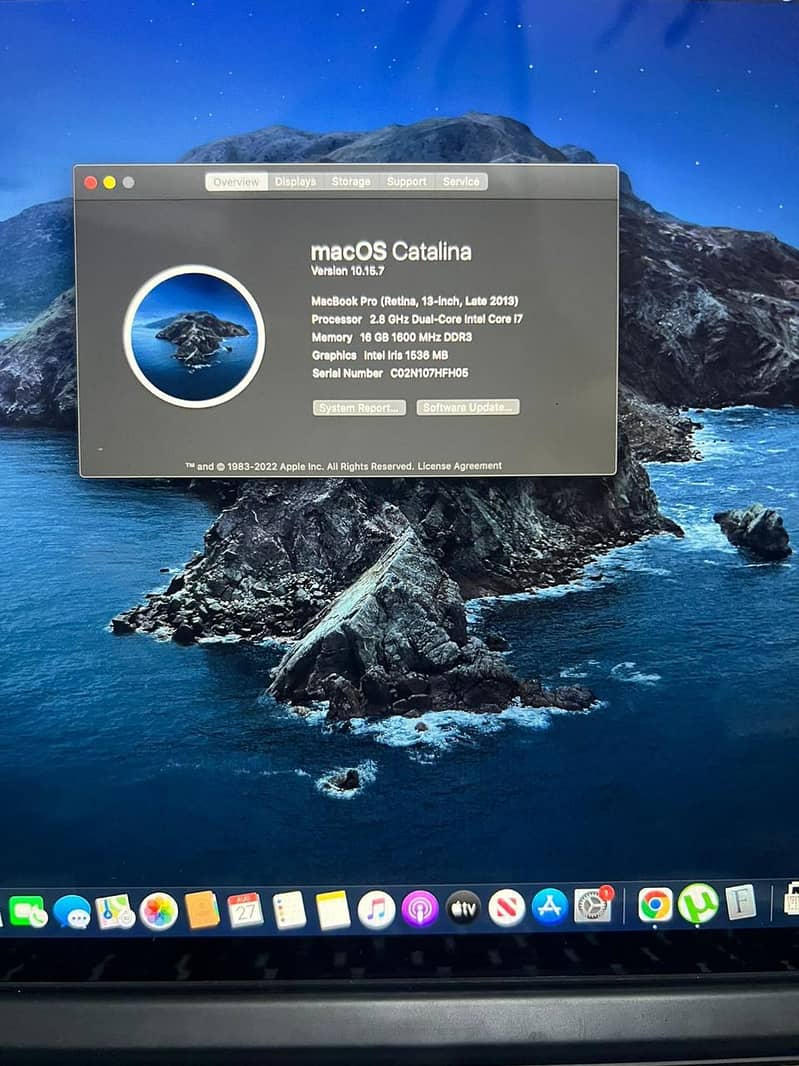
Task: Open Calendar showing 27 in Dock
Action: pyautogui.click(x=245, y=910)
